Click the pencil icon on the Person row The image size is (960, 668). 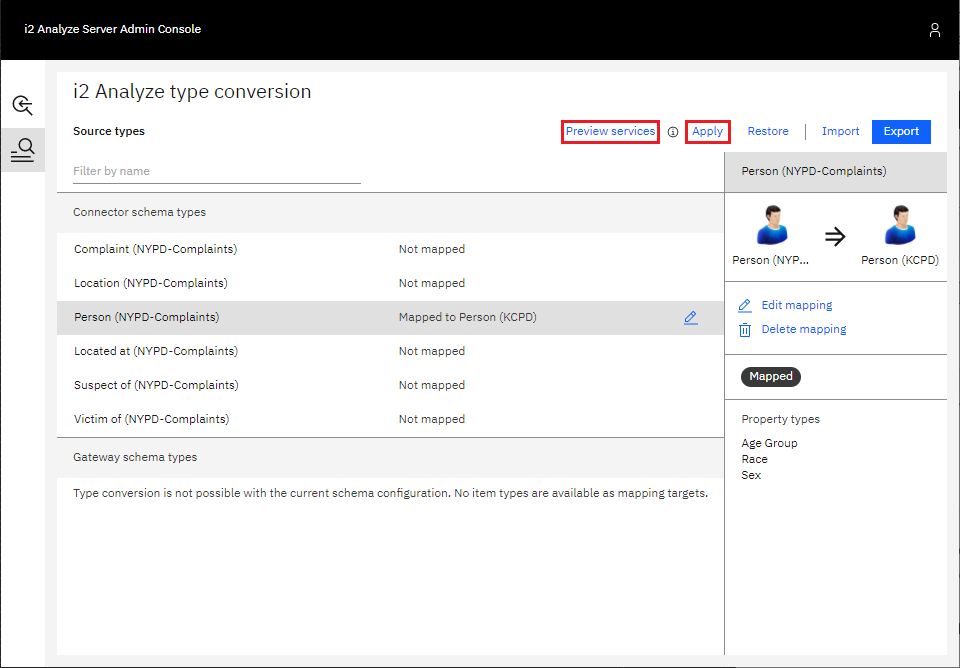[x=690, y=317]
